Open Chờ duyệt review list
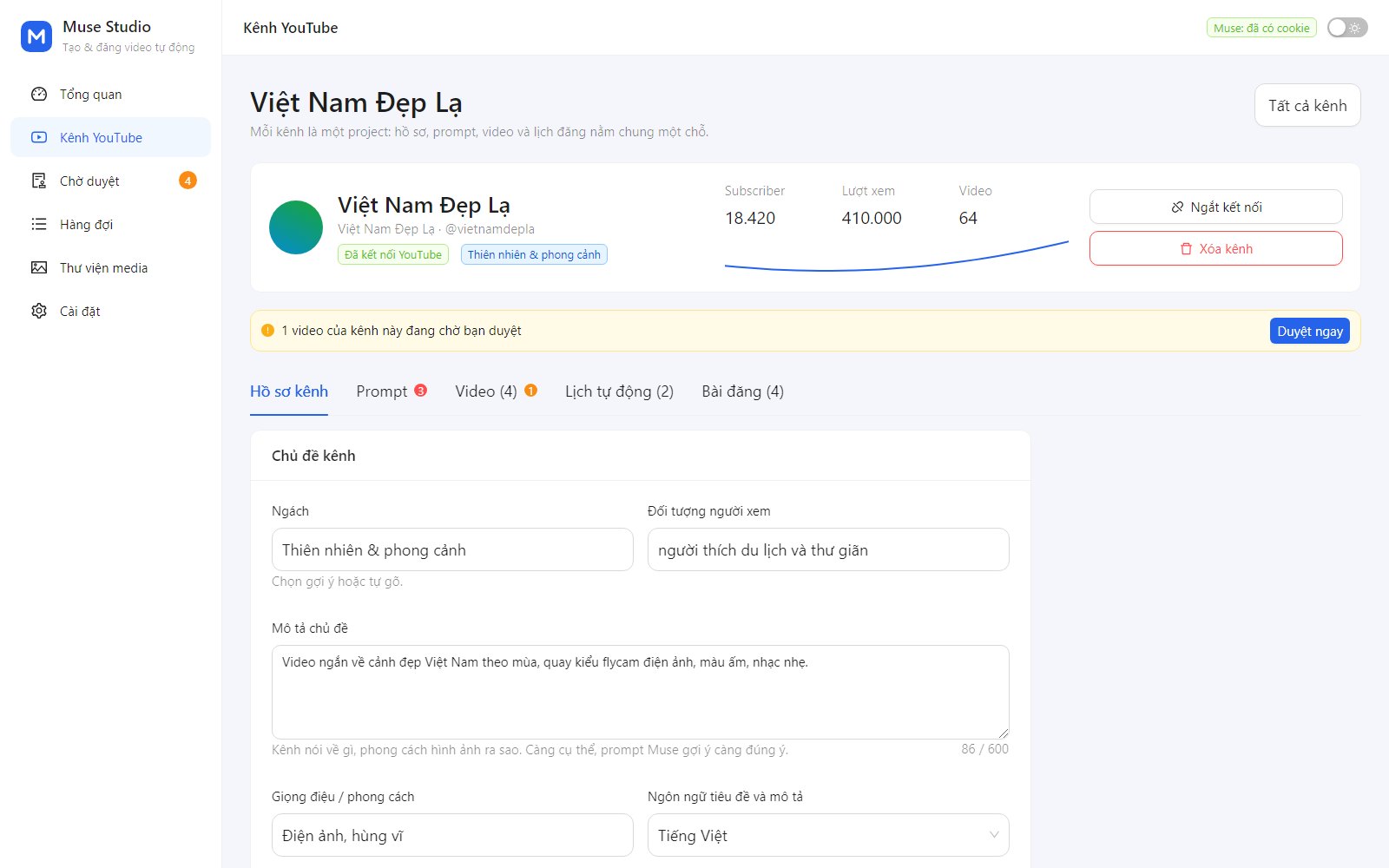The image size is (1389, 868). click(x=110, y=181)
